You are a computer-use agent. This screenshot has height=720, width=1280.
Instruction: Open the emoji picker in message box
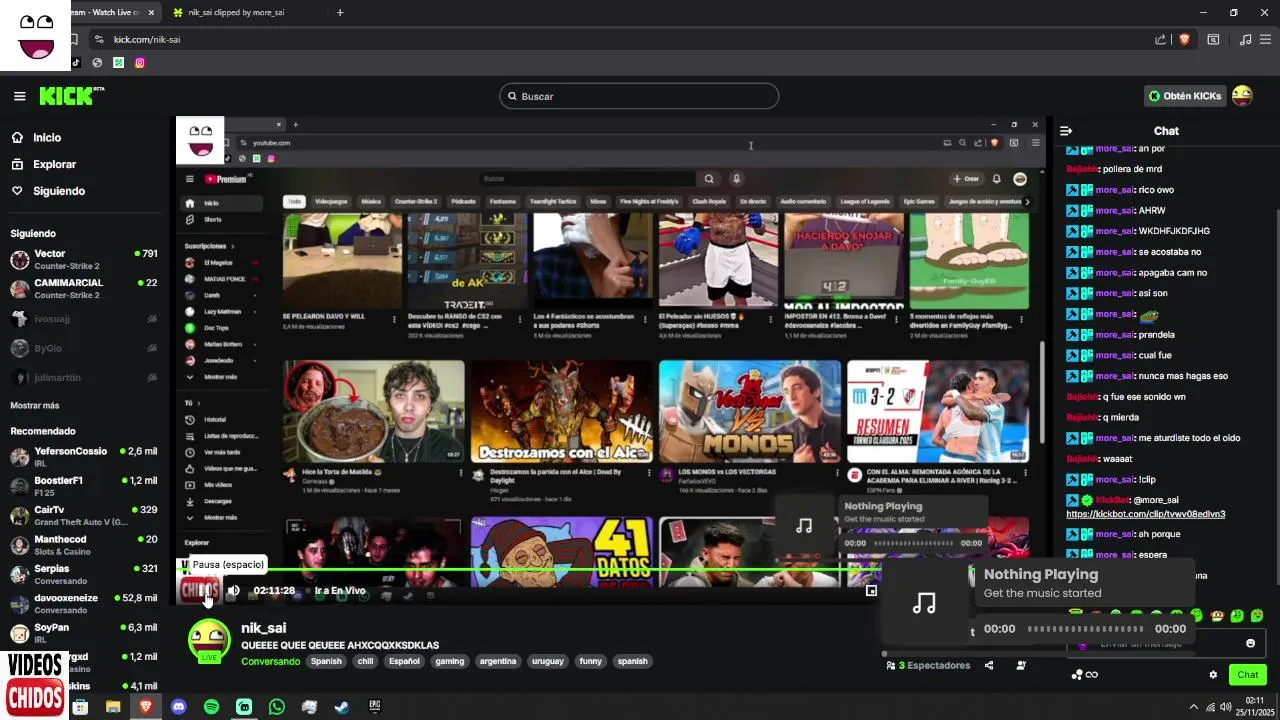[x=1250, y=643]
